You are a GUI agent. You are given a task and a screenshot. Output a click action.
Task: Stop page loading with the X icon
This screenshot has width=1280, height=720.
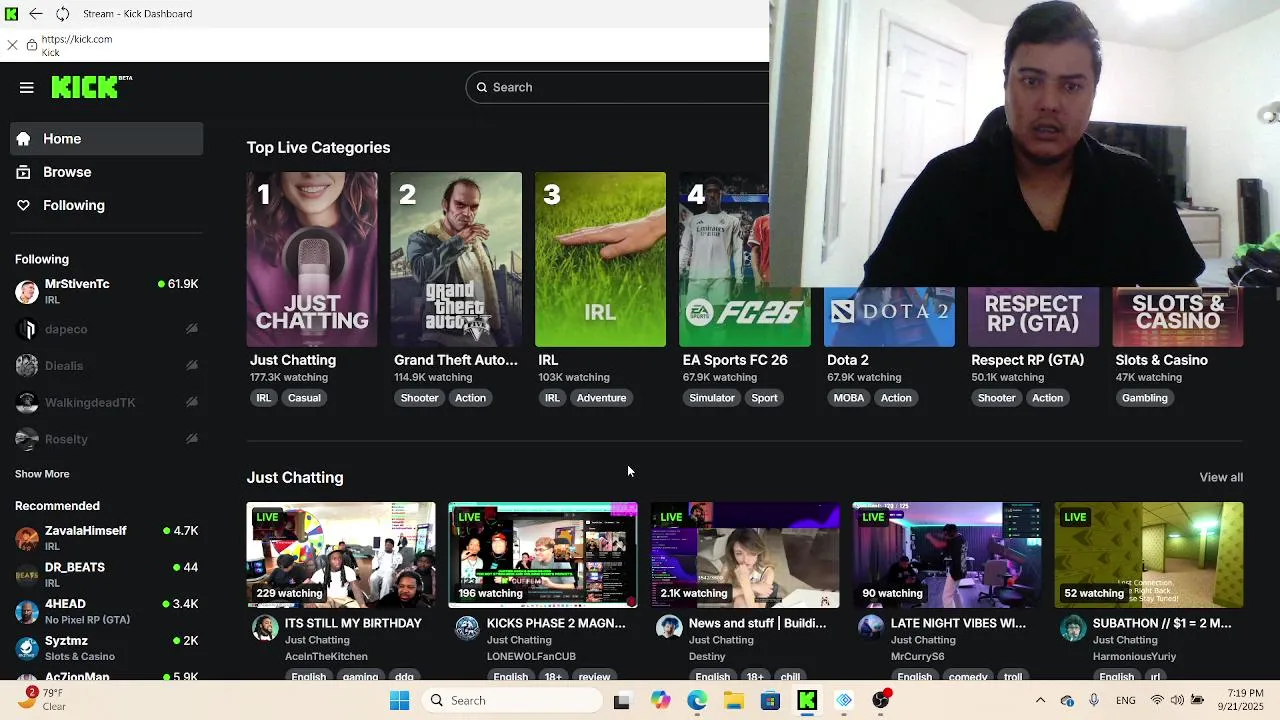point(12,45)
